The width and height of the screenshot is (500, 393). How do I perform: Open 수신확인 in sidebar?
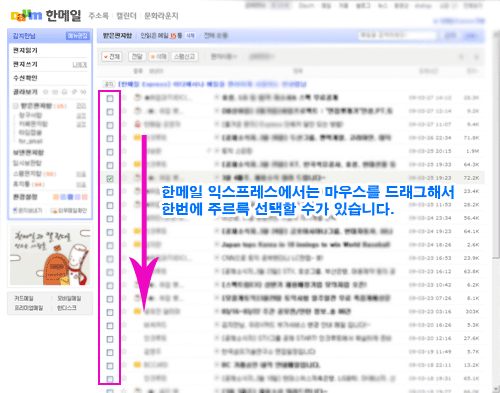click(25, 78)
